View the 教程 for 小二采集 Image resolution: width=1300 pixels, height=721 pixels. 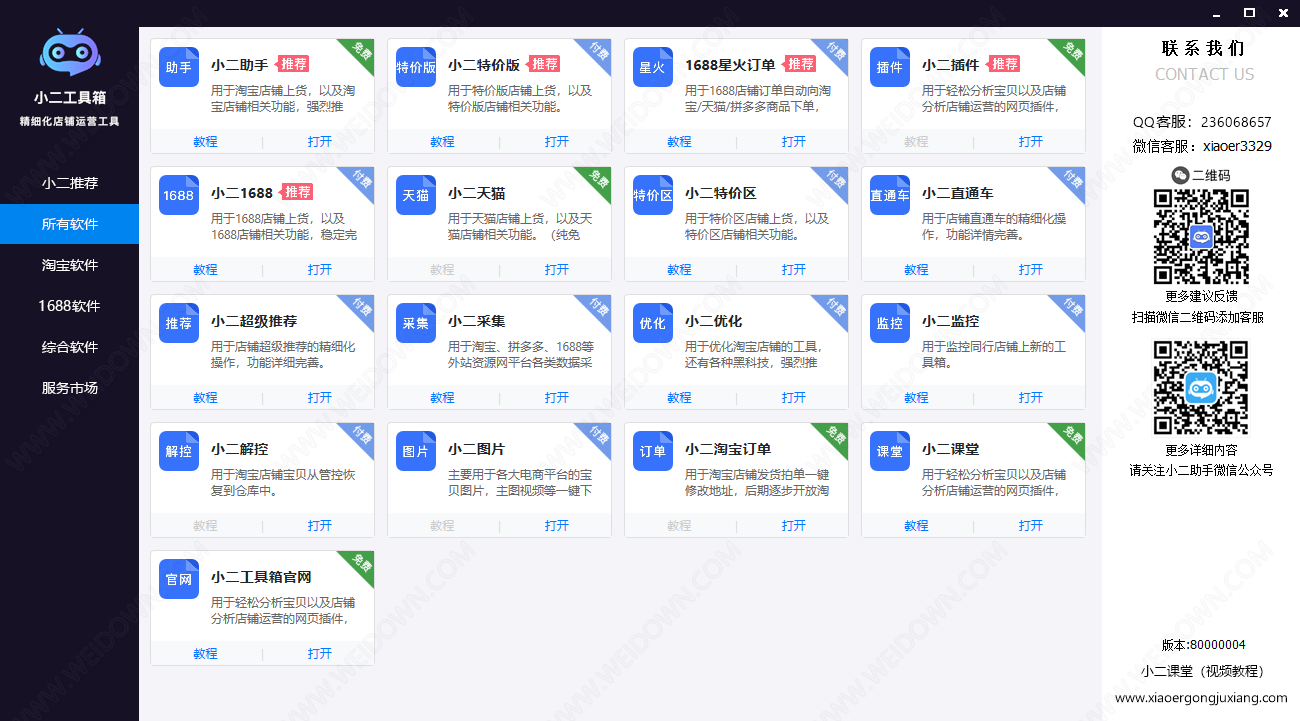[x=442, y=397]
